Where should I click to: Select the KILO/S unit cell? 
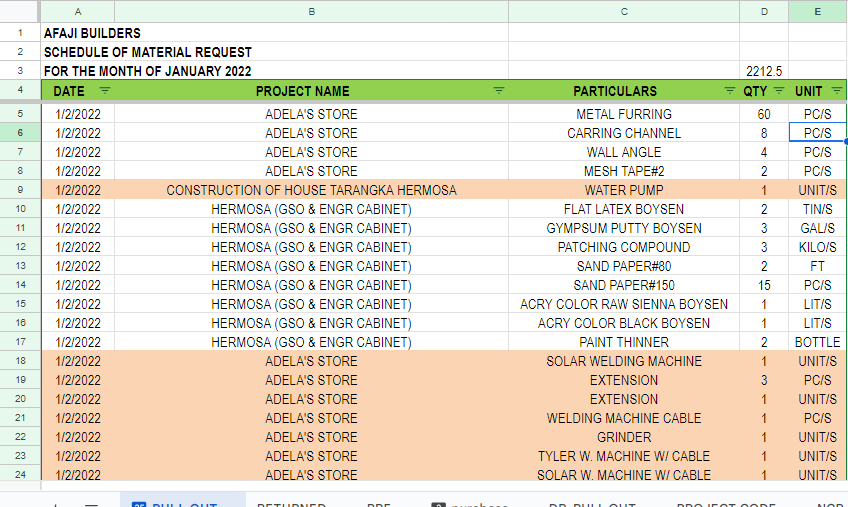coord(818,247)
